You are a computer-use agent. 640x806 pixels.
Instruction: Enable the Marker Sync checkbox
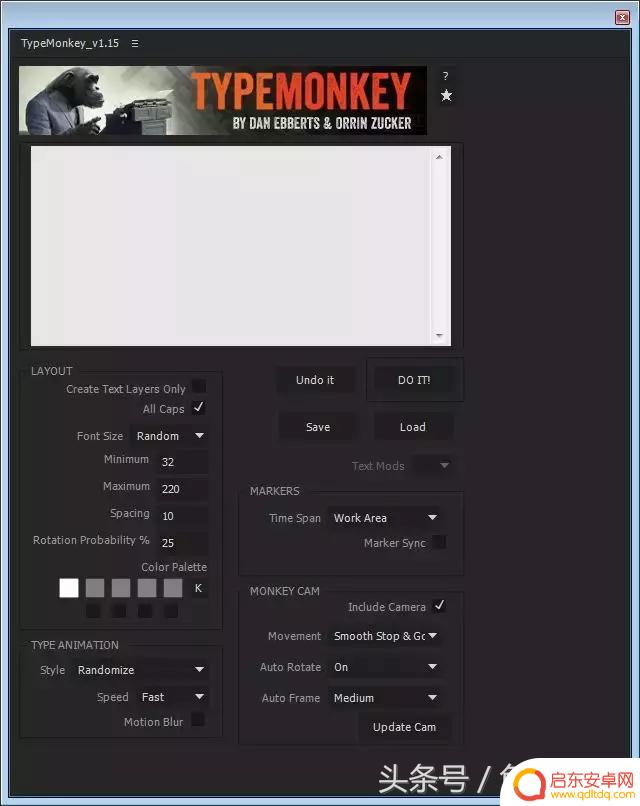pos(439,542)
